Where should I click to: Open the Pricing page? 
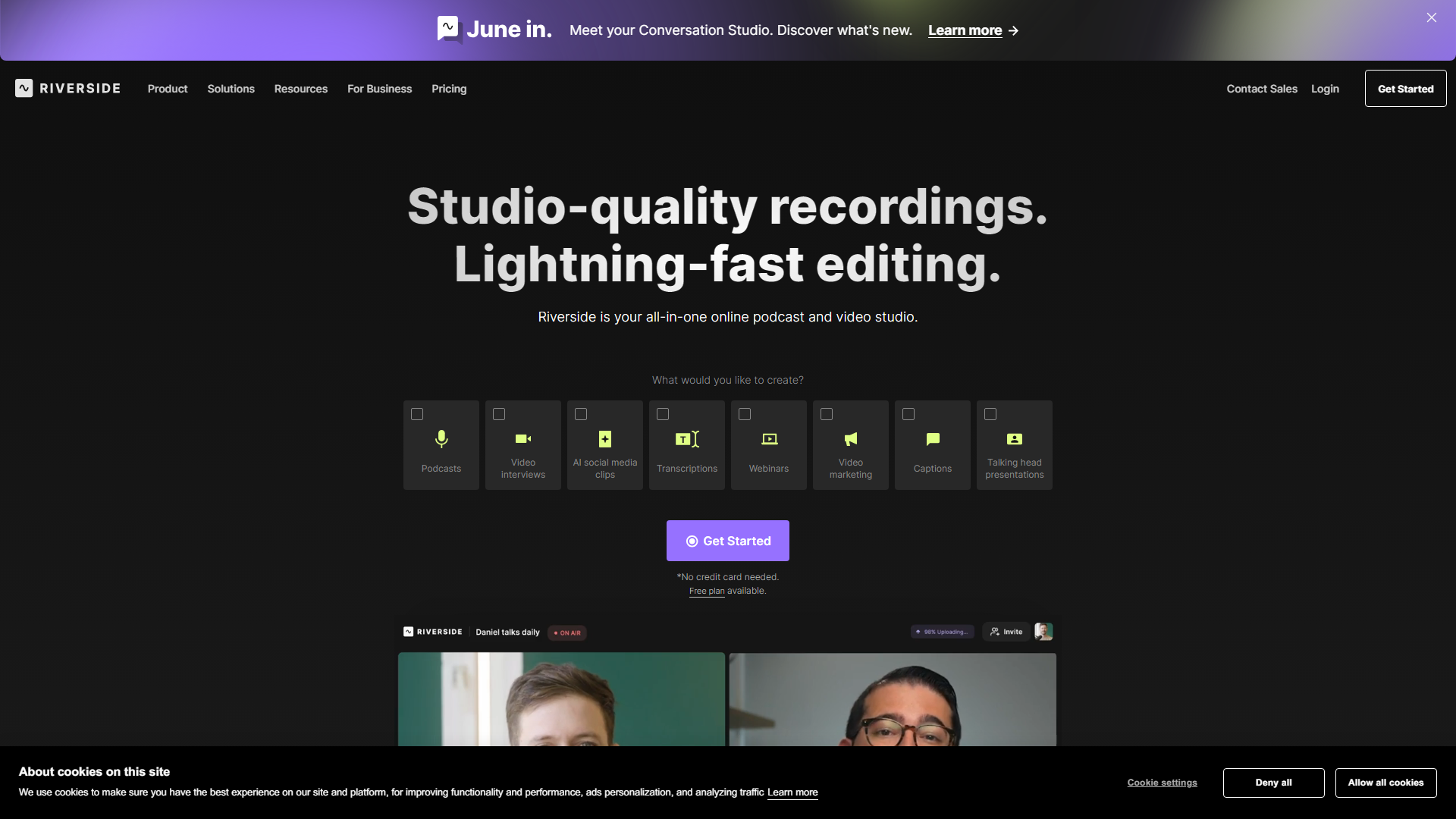449,89
